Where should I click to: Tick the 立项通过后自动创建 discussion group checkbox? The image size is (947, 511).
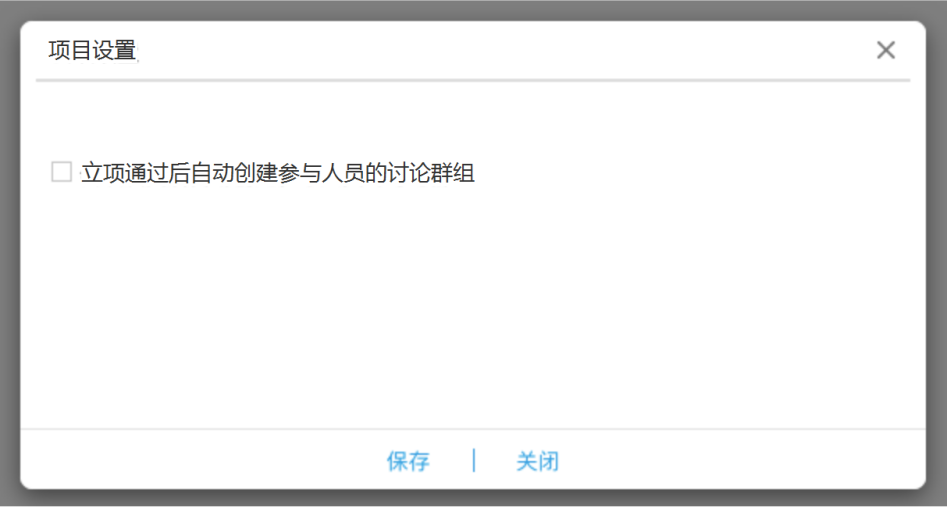(62, 172)
